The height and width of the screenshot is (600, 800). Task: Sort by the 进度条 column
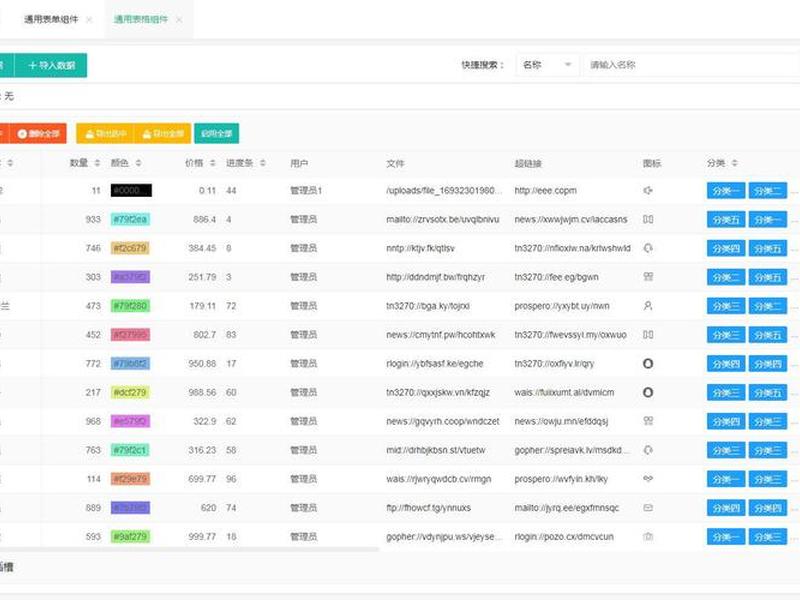coord(262,163)
